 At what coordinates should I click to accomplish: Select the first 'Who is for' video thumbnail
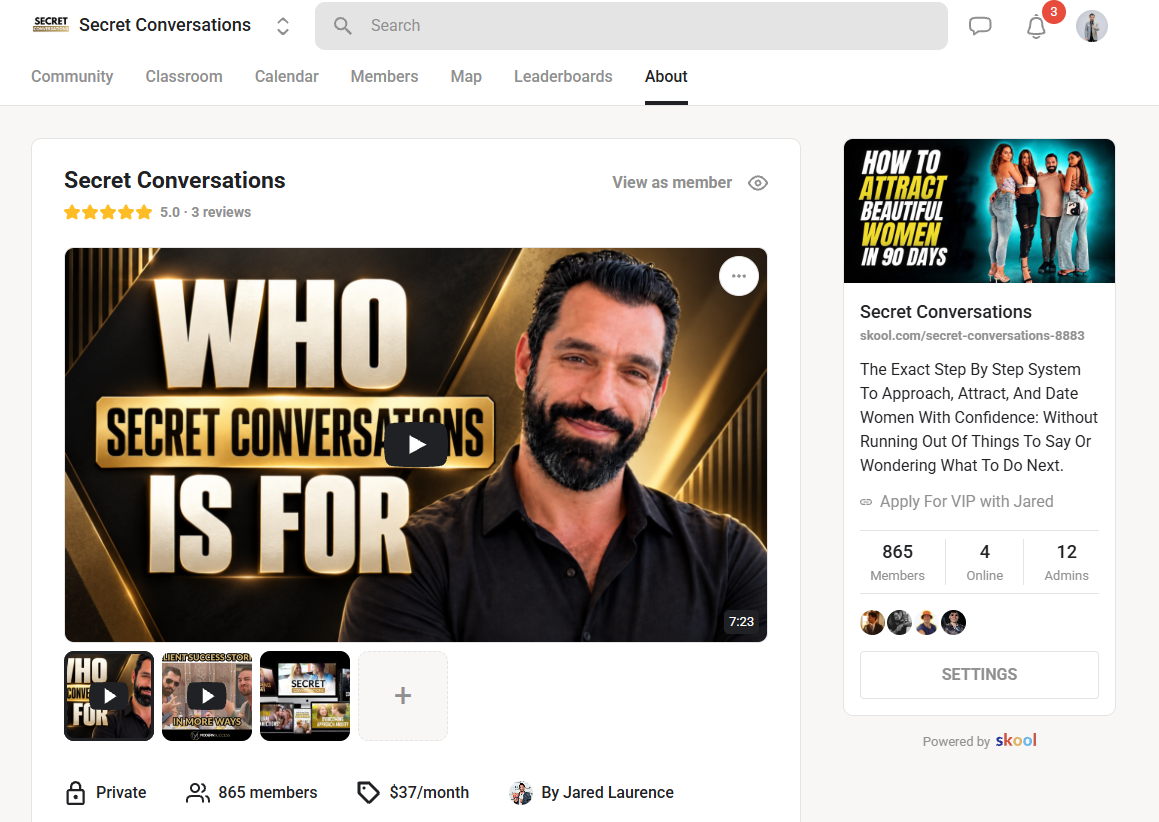pos(109,696)
